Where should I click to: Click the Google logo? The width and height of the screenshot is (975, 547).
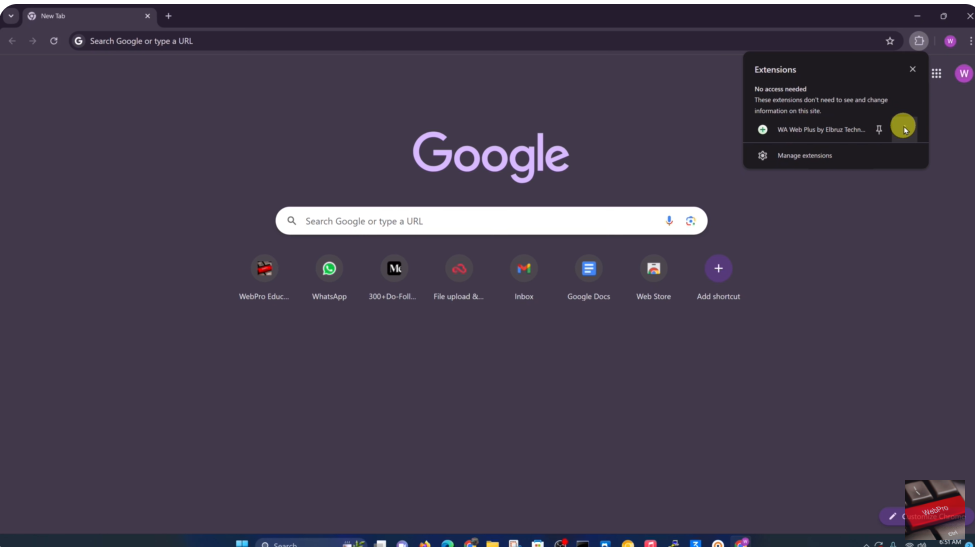pos(491,156)
